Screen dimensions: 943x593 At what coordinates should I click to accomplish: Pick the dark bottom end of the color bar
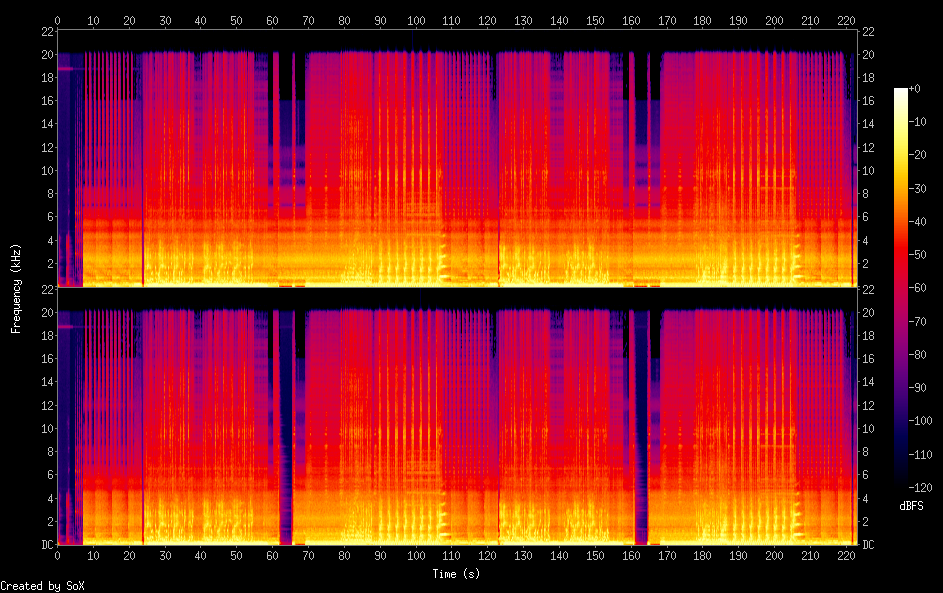point(901,486)
